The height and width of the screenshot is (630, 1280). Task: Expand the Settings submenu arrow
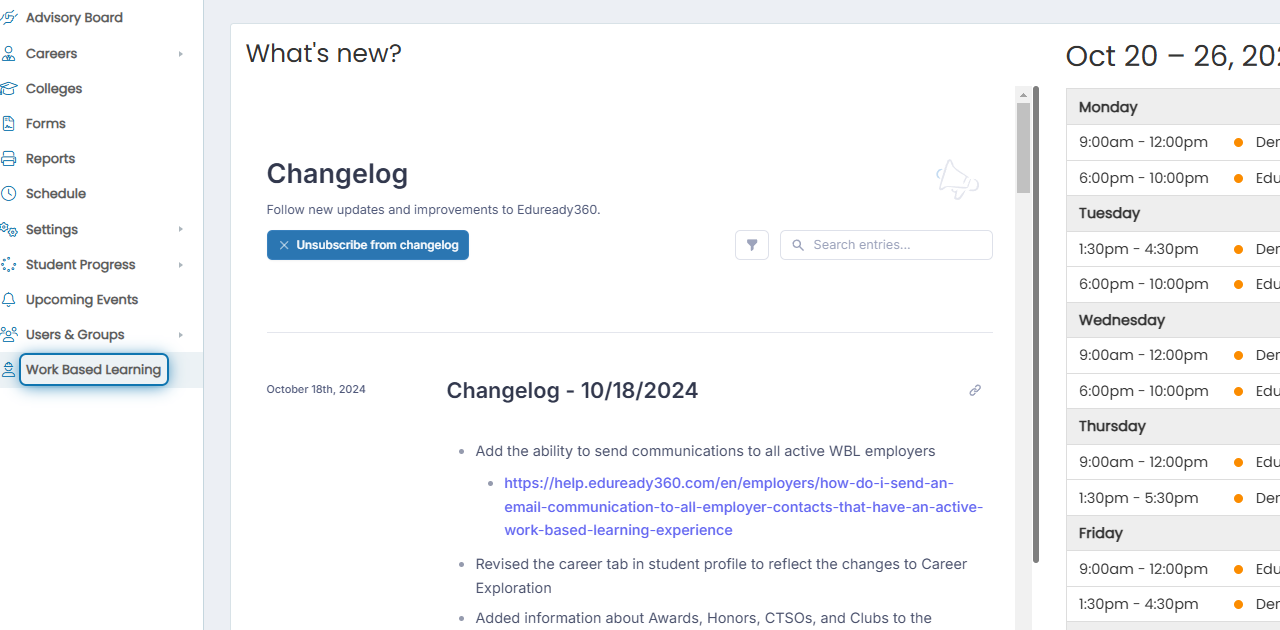coord(181,229)
